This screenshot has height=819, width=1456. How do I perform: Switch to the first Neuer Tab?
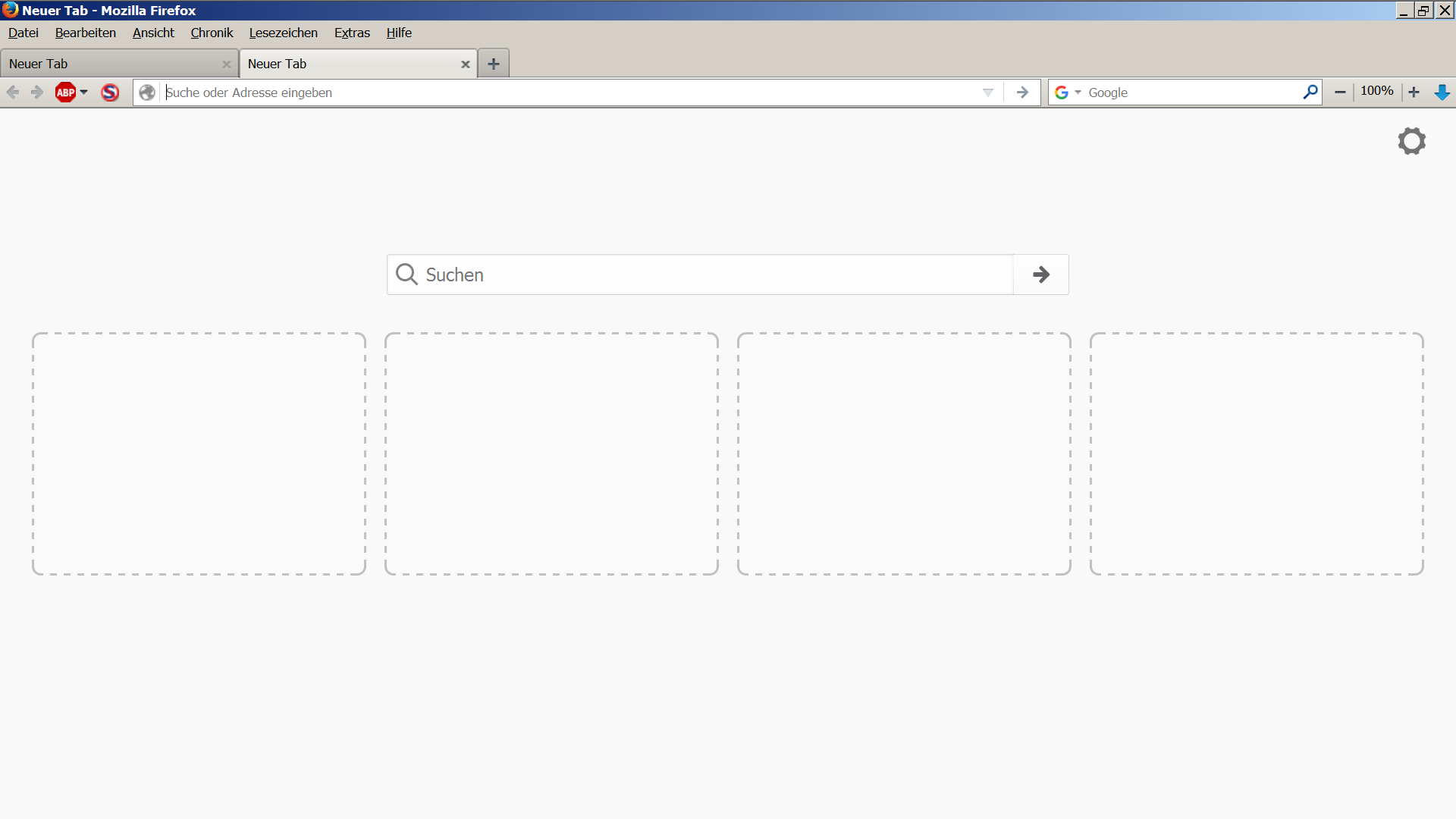[114, 64]
